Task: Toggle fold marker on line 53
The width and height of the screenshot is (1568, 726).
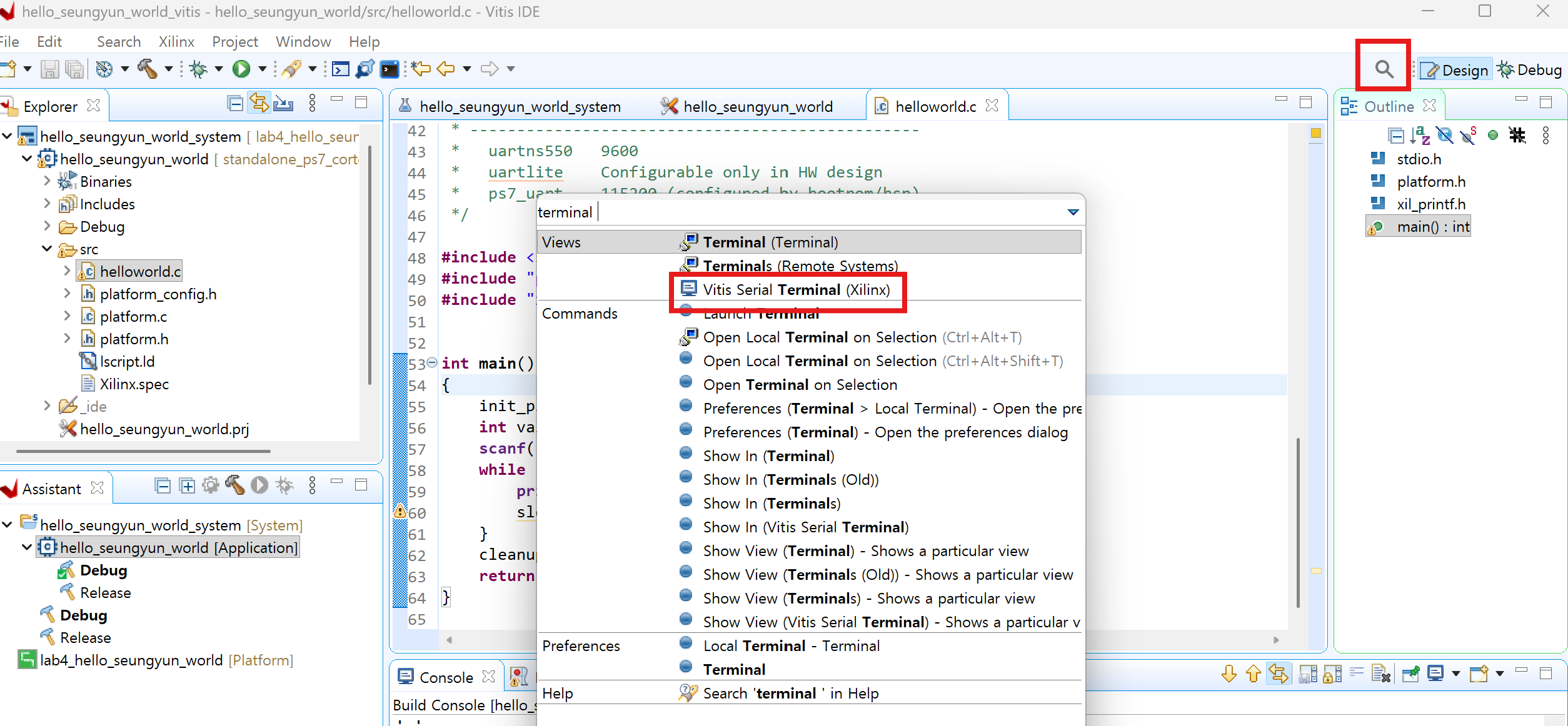Action: tap(432, 363)
